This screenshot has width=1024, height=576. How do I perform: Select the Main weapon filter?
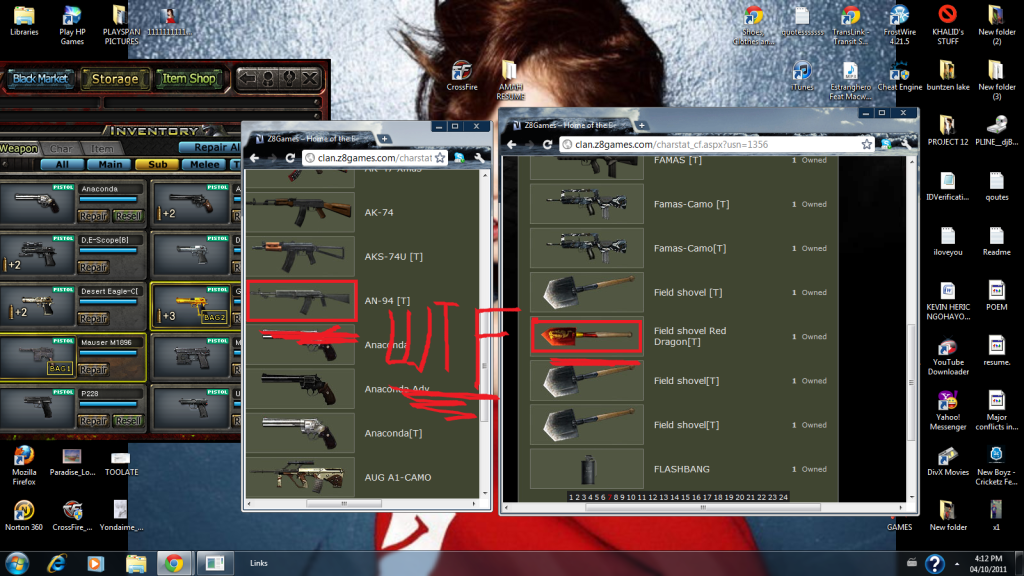tap(110, 165)
